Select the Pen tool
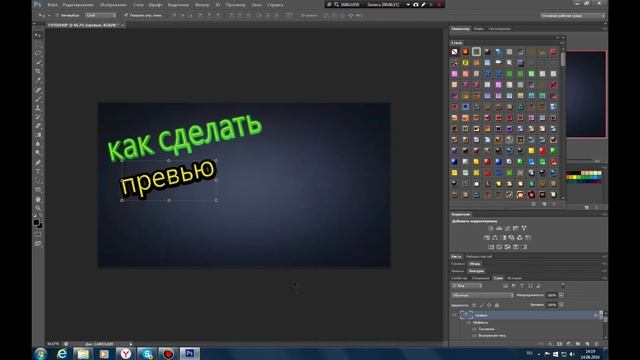This screenshot has width=640, height=360. (x=38, y=162)
